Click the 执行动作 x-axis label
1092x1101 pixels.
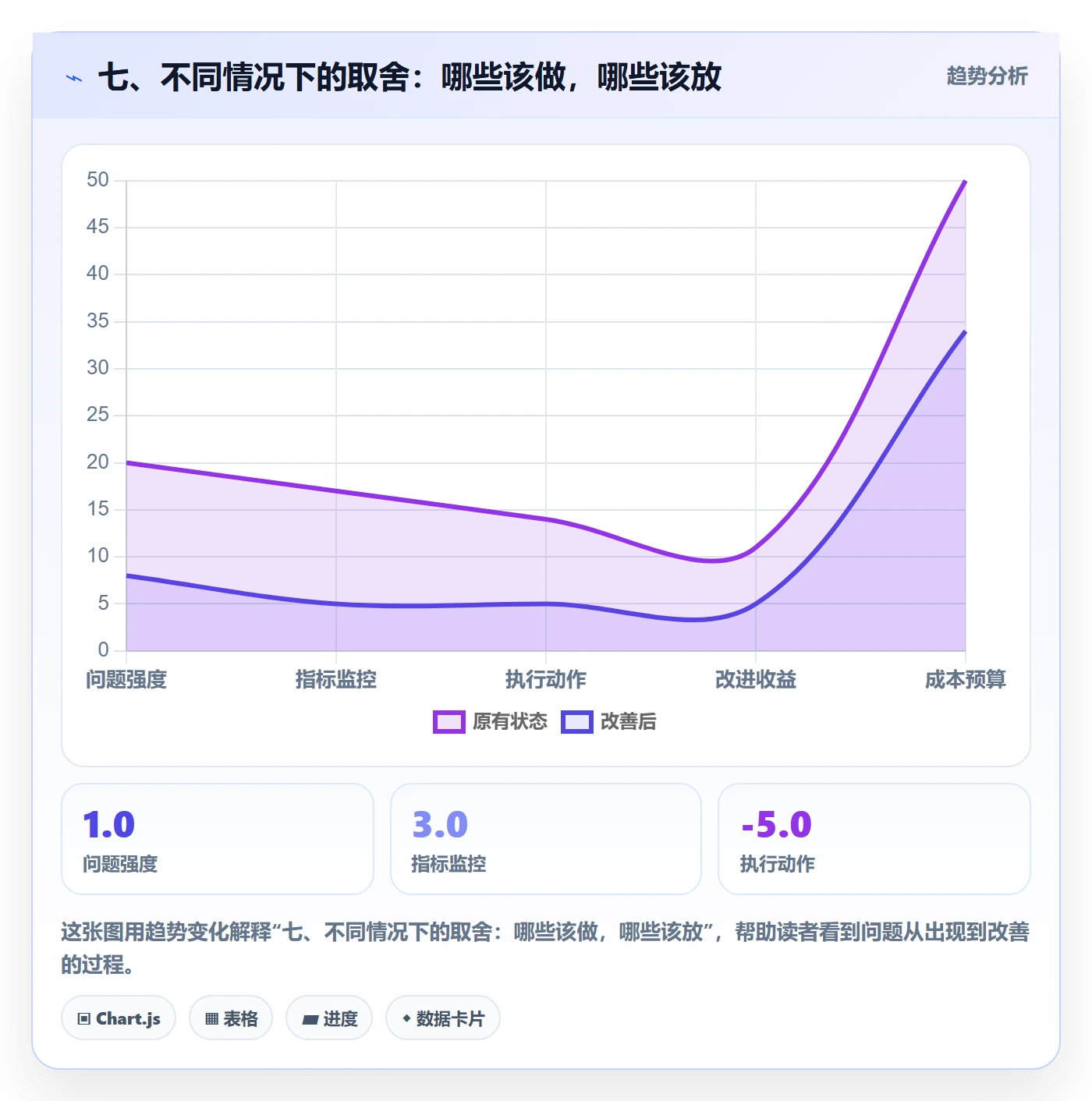(546, 680)
